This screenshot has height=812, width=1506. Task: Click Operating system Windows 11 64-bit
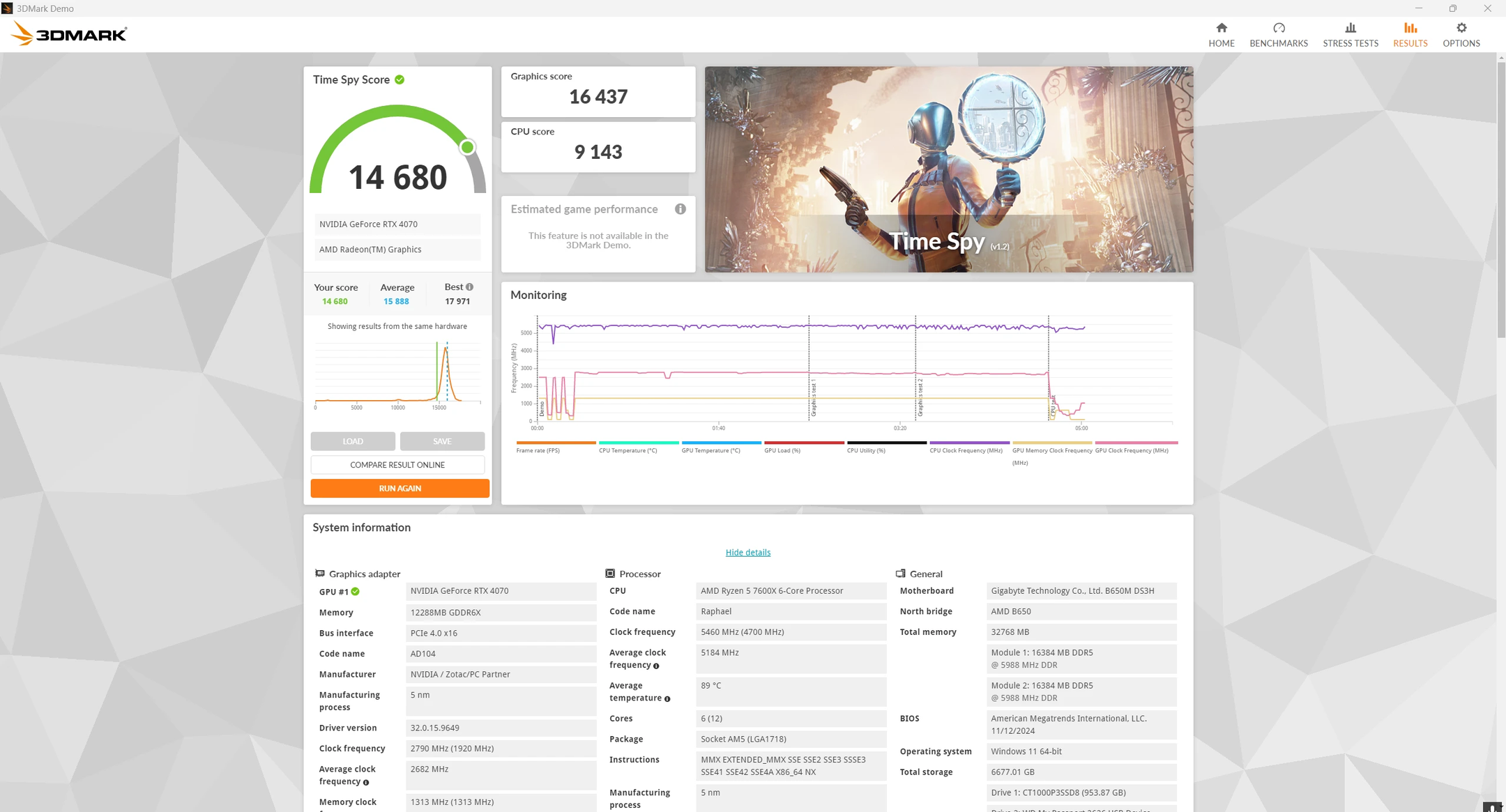tap(1081, 751)
